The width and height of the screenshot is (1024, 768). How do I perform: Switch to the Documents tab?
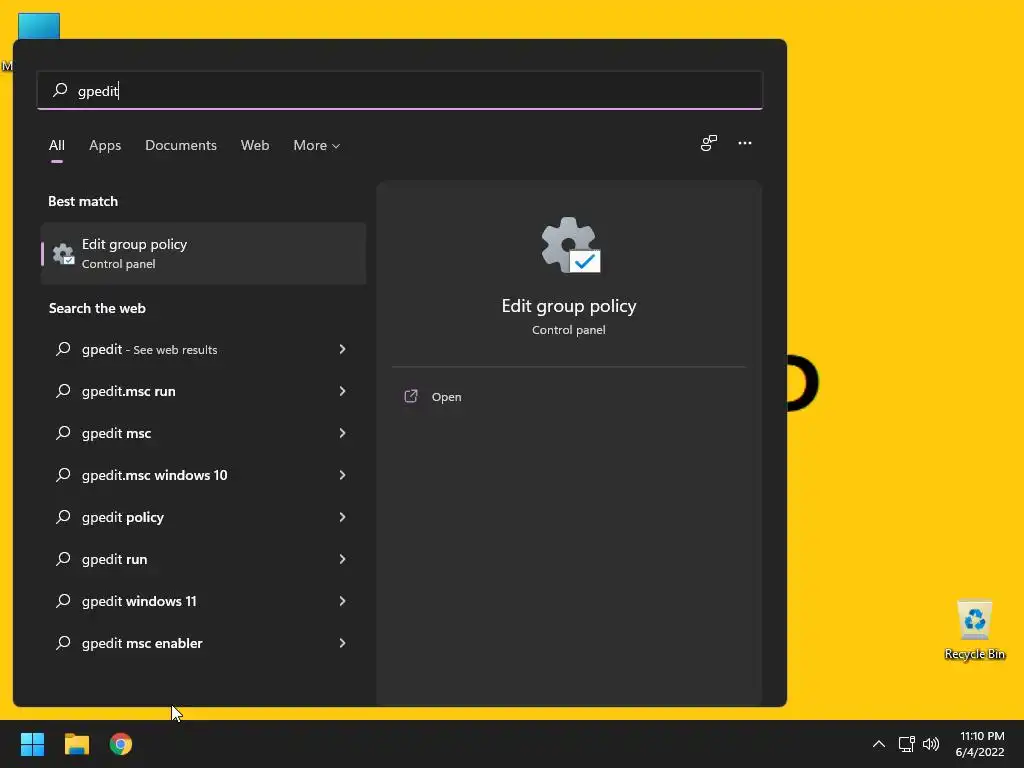181,145
